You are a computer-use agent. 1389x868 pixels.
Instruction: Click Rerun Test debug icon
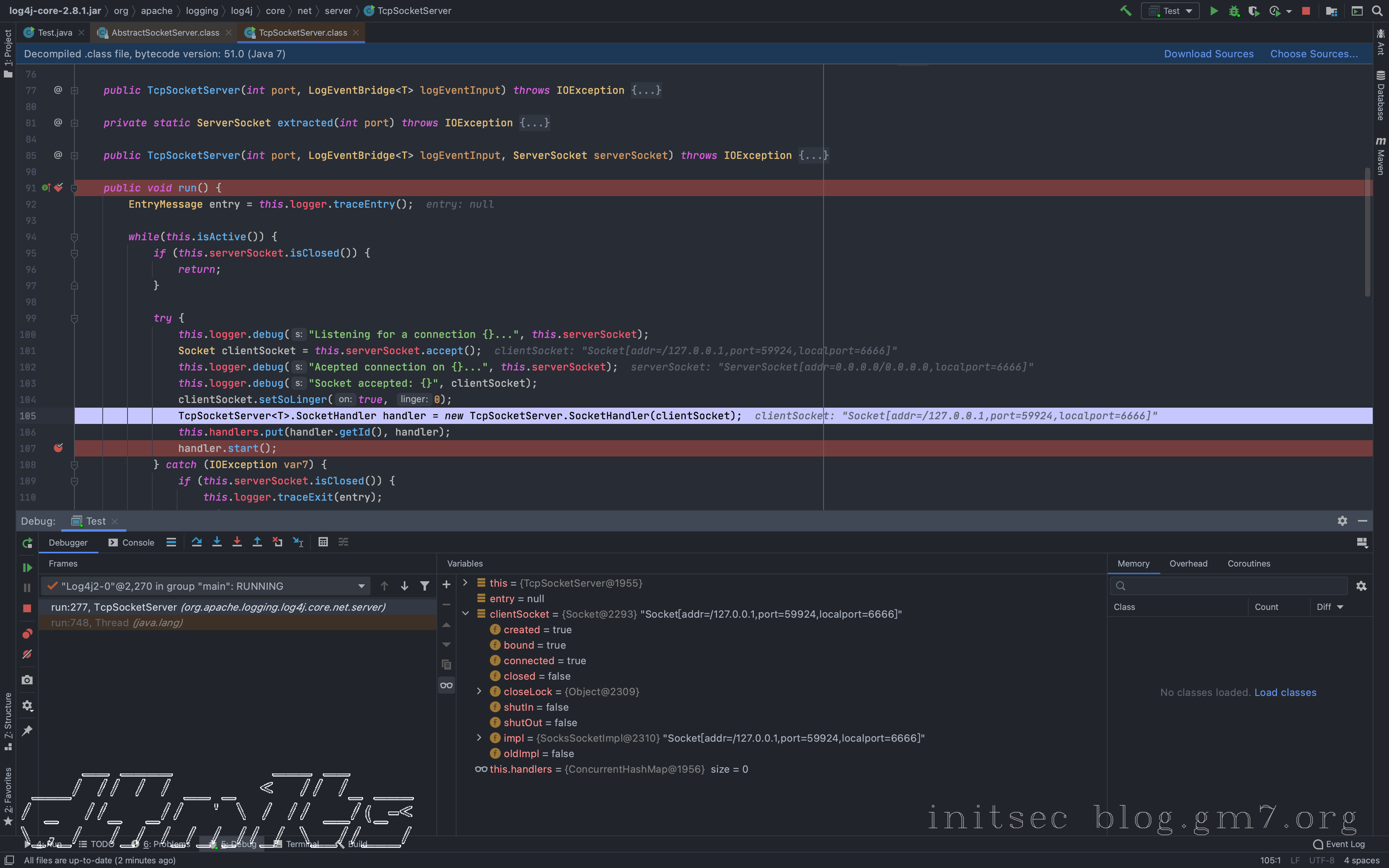pos(27,543)
